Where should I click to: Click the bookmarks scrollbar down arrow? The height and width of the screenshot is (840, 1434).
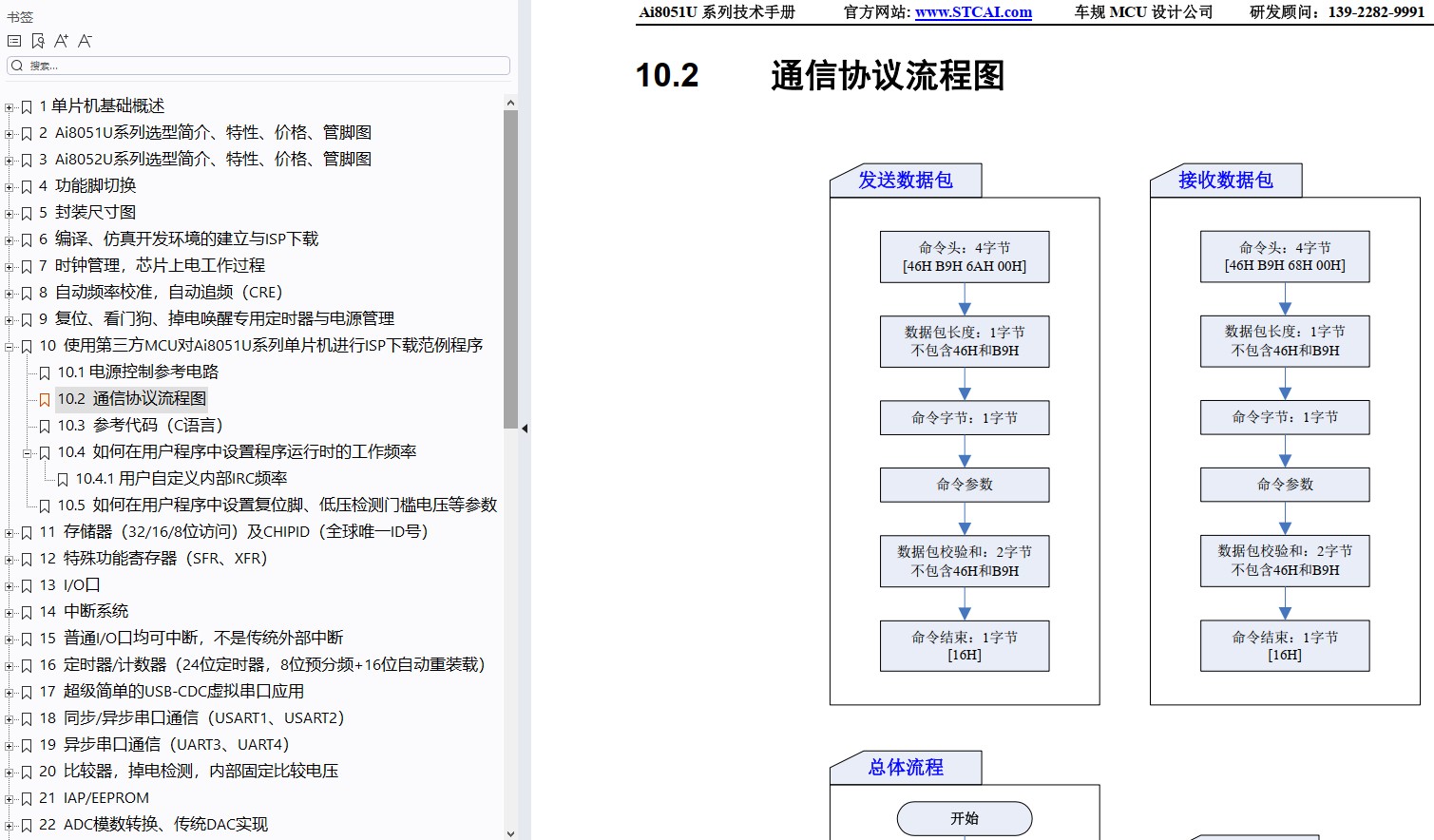510,833
